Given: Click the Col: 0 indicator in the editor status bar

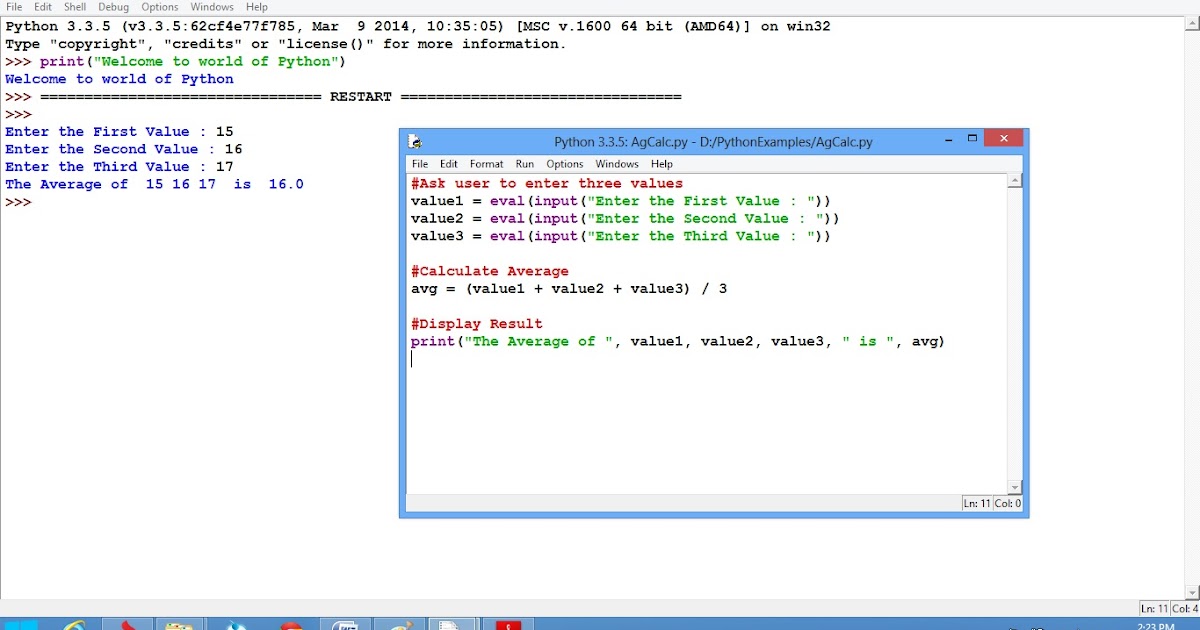Looking at the screenshot, I should coord(1006,503).
